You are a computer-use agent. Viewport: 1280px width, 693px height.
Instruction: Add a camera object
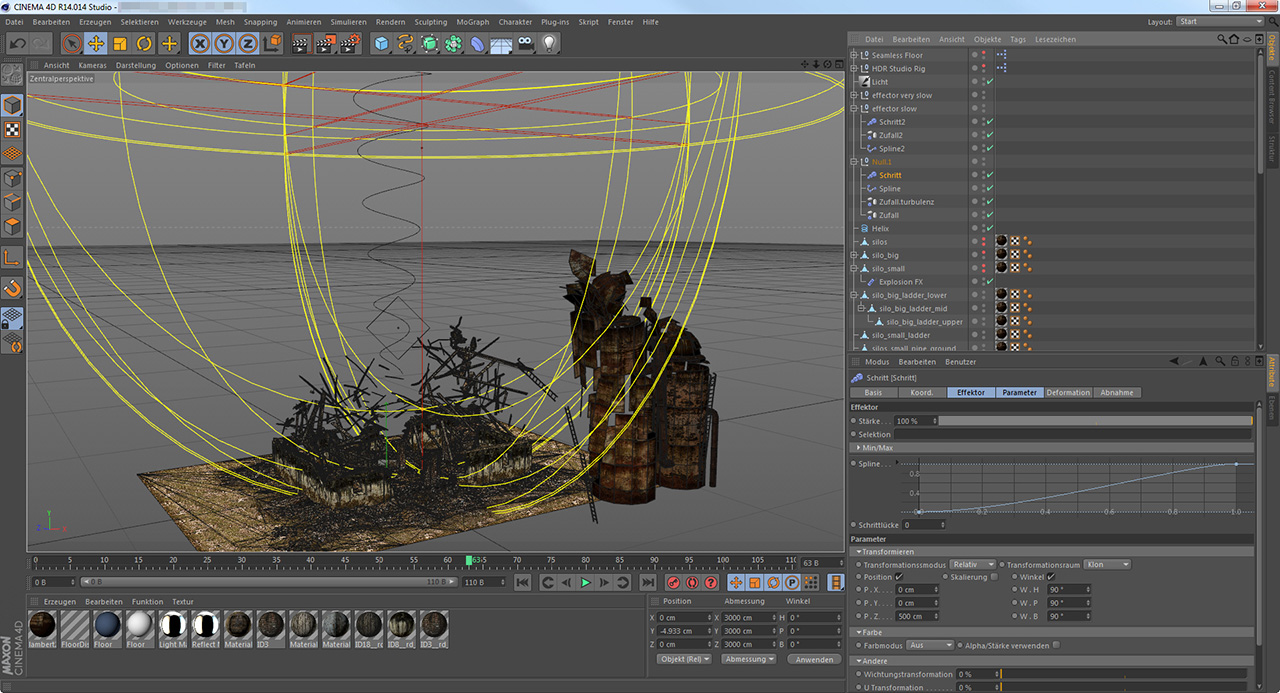pos(525,43)
